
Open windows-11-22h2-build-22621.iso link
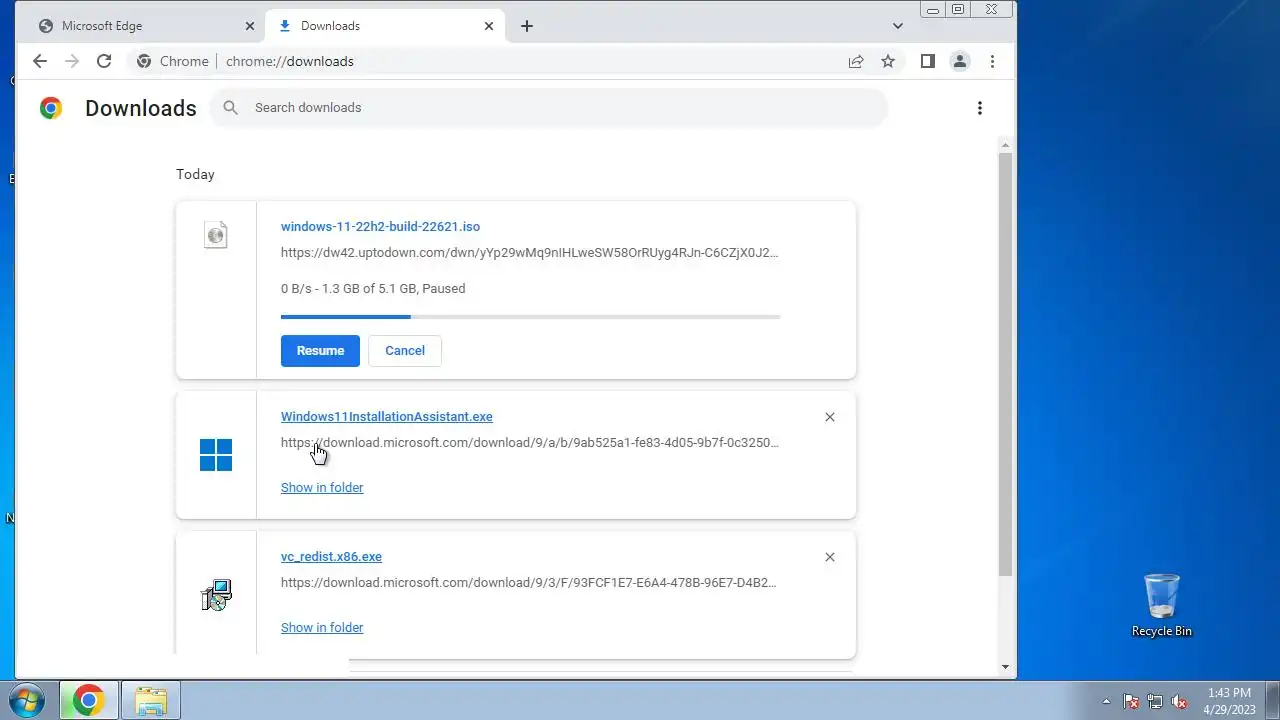(x=380, y=227)
